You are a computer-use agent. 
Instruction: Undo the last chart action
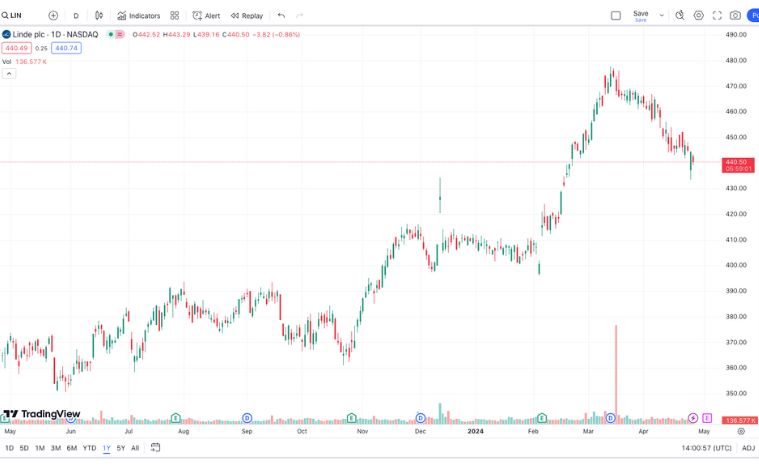281,16
